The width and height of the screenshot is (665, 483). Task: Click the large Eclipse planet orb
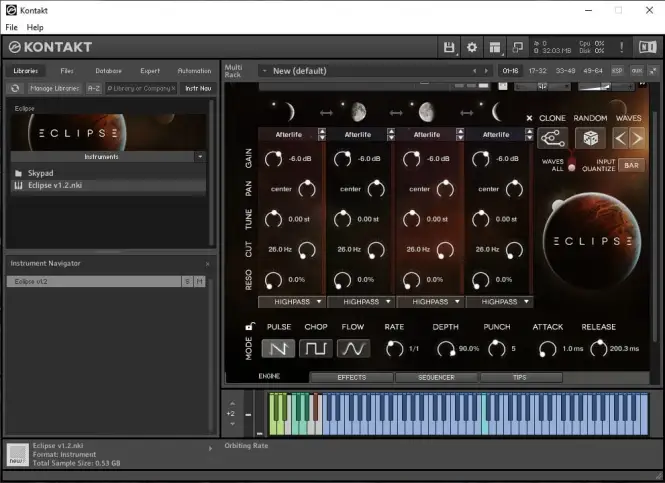coord(592,240)
